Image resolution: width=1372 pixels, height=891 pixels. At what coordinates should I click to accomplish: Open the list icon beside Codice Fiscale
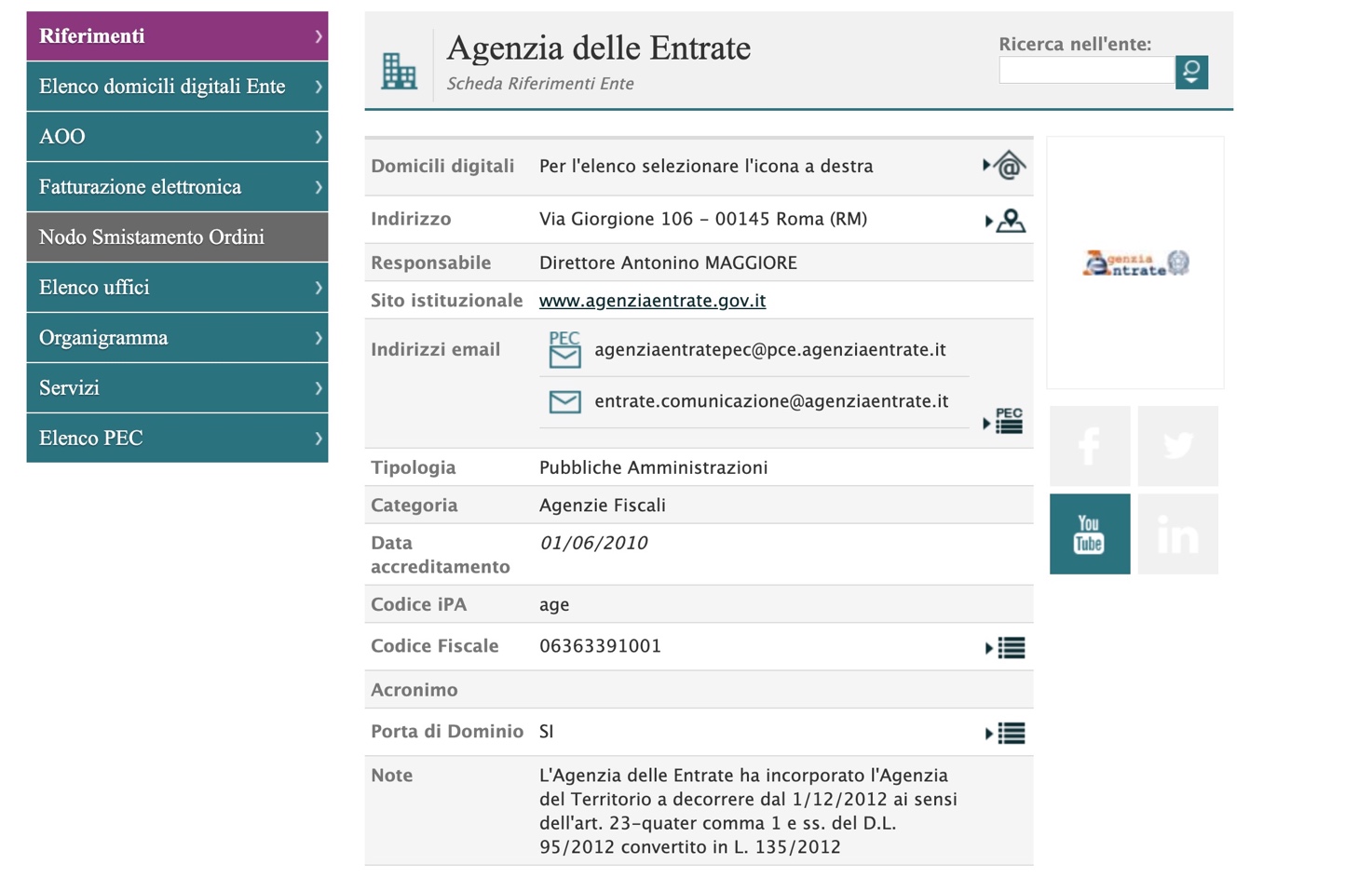tap(1006, 648)
